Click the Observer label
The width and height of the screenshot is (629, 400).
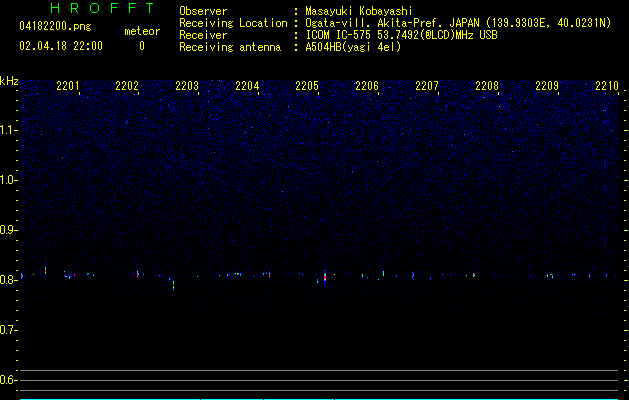click(203, 11)
